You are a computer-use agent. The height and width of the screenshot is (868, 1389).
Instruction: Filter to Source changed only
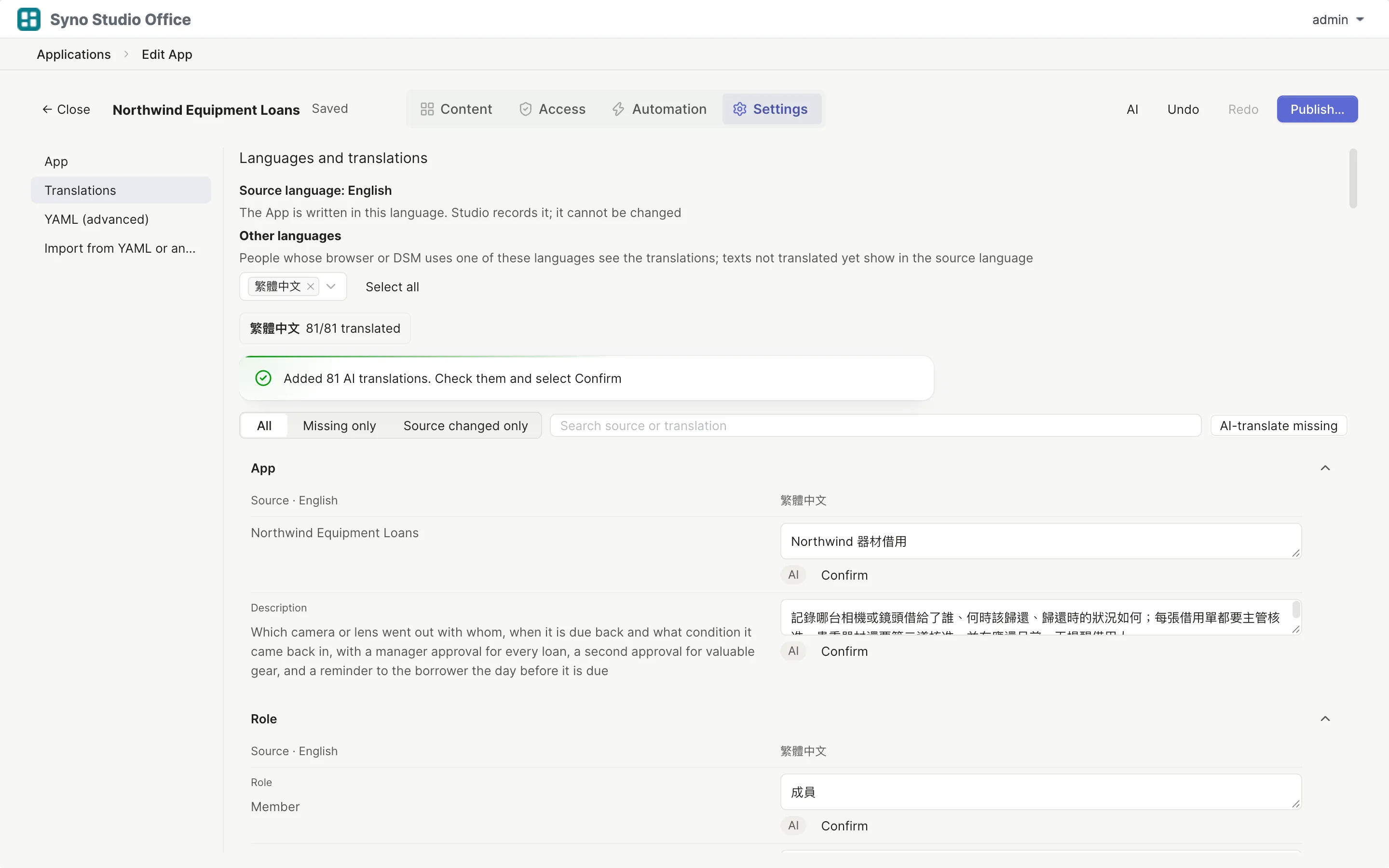coord(465,425)
